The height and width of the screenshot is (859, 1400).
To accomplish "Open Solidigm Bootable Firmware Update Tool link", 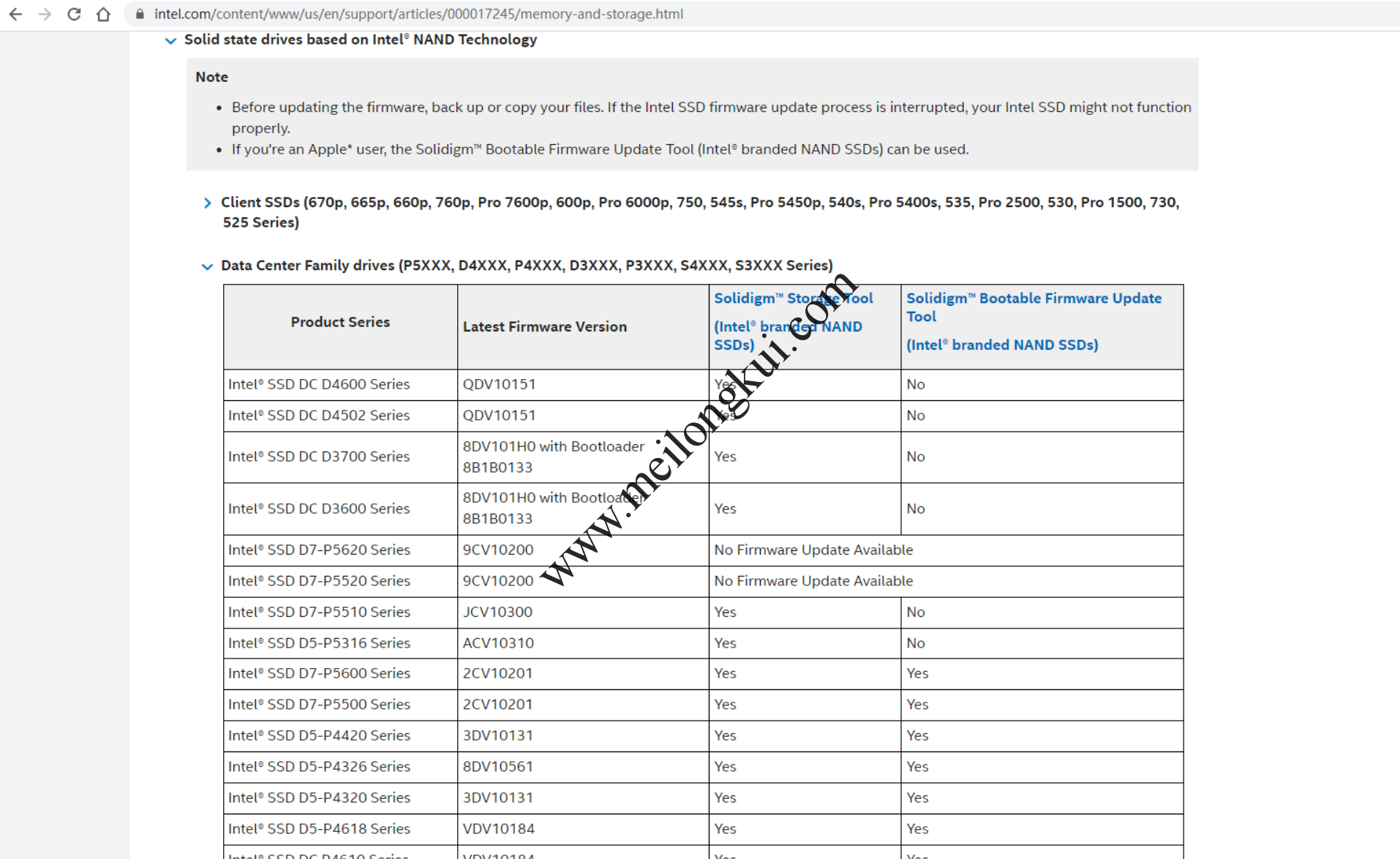I will [1034, 307].
